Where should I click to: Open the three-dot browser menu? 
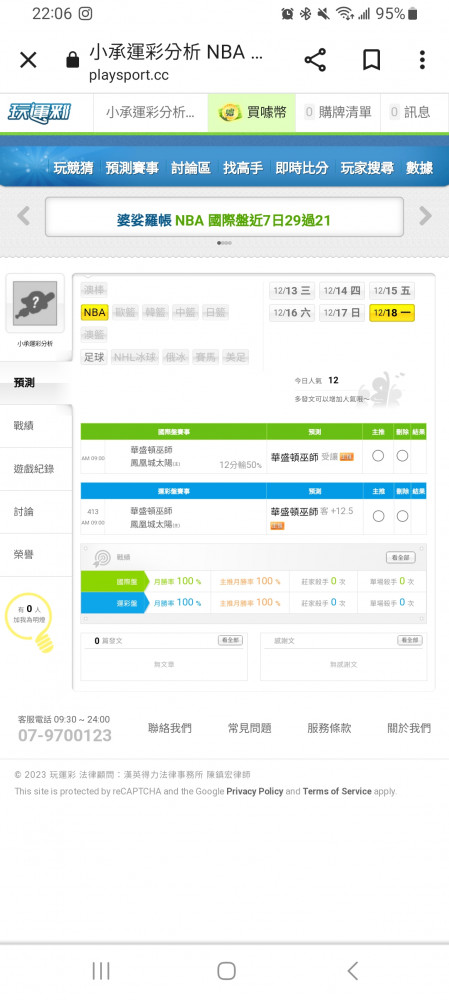coord(422,60)
